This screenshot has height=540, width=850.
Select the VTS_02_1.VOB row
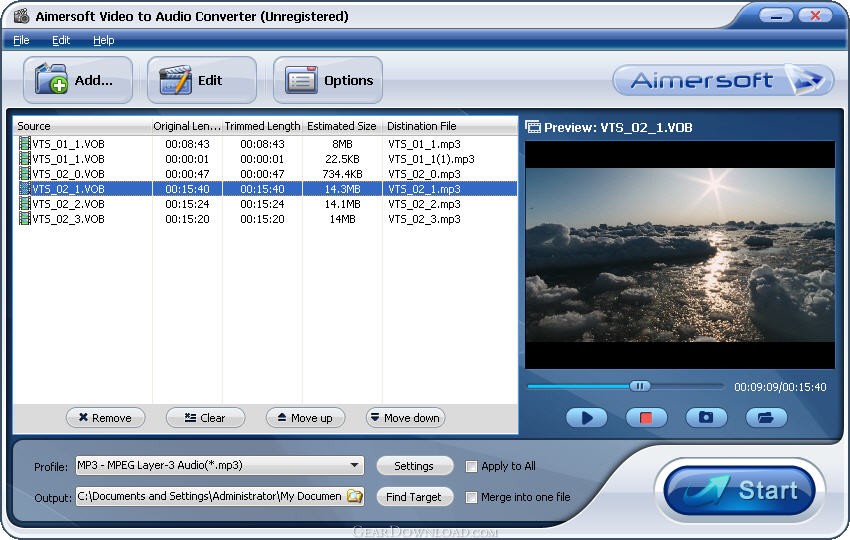[x=266, y=189]
